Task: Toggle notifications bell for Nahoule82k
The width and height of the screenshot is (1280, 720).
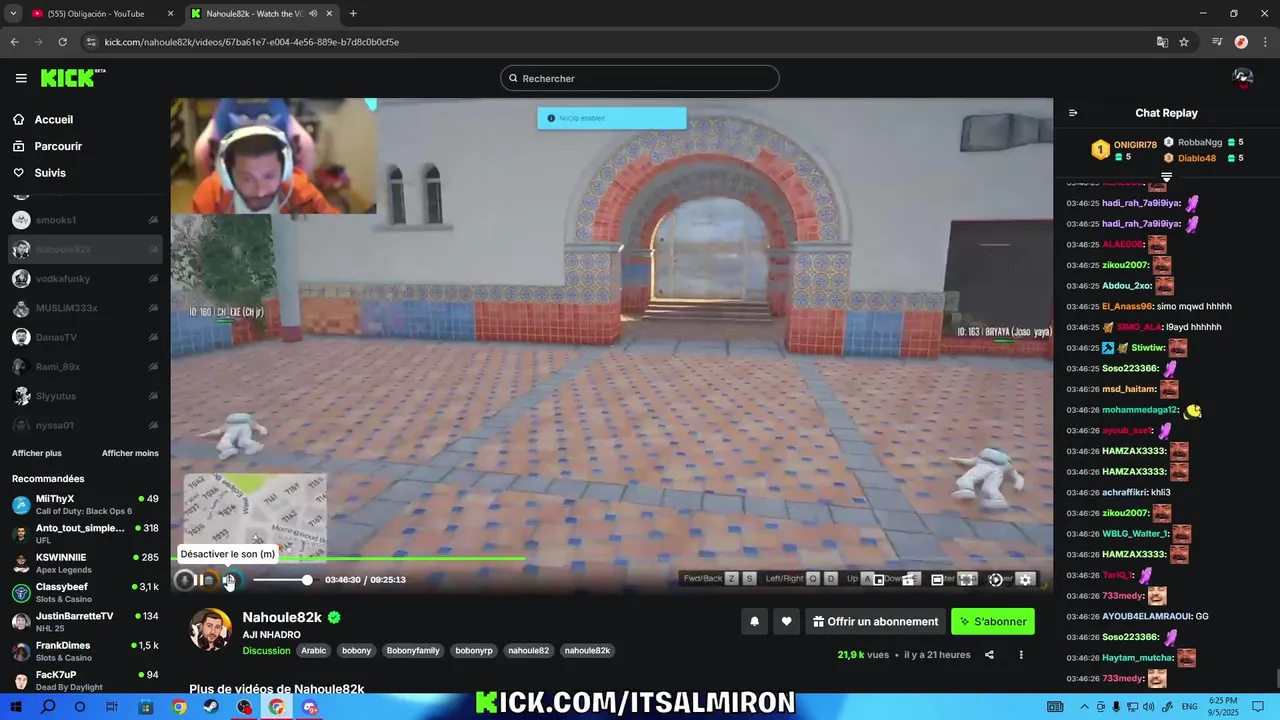Action: click(755, 621)
